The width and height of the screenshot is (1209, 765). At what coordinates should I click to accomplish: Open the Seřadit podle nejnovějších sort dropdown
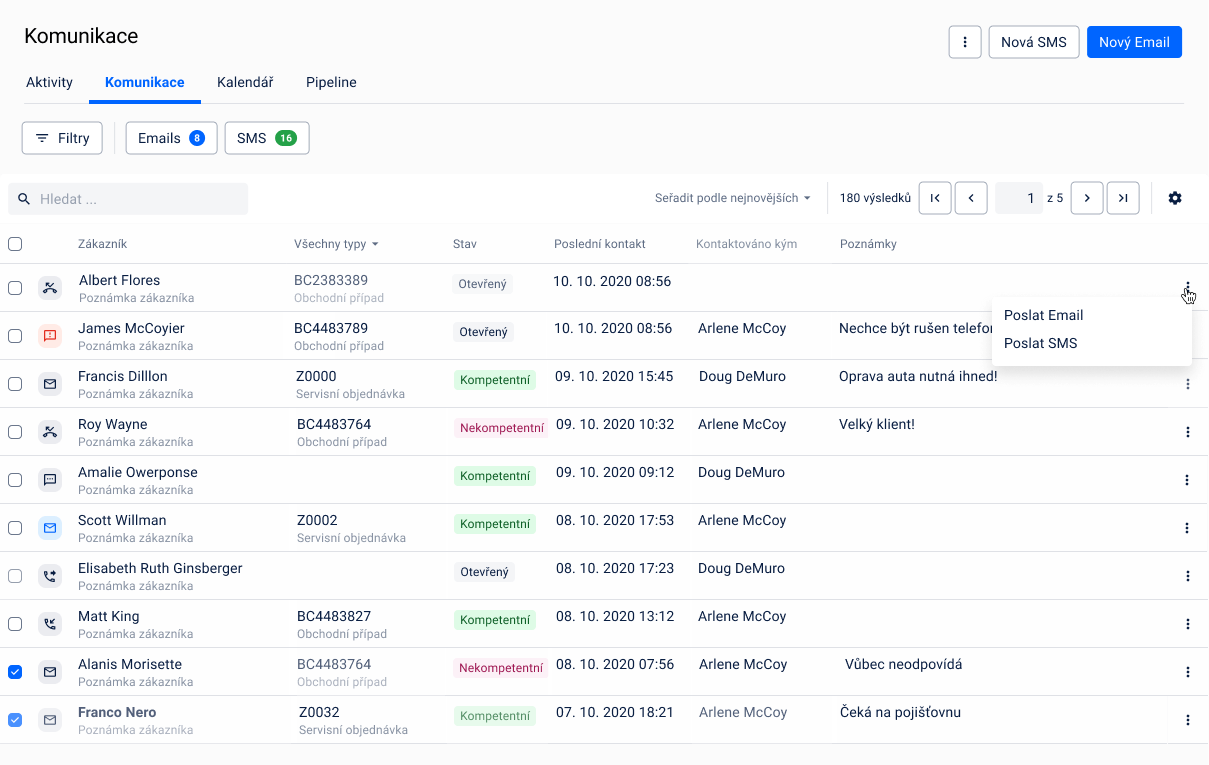pos(732,198)
